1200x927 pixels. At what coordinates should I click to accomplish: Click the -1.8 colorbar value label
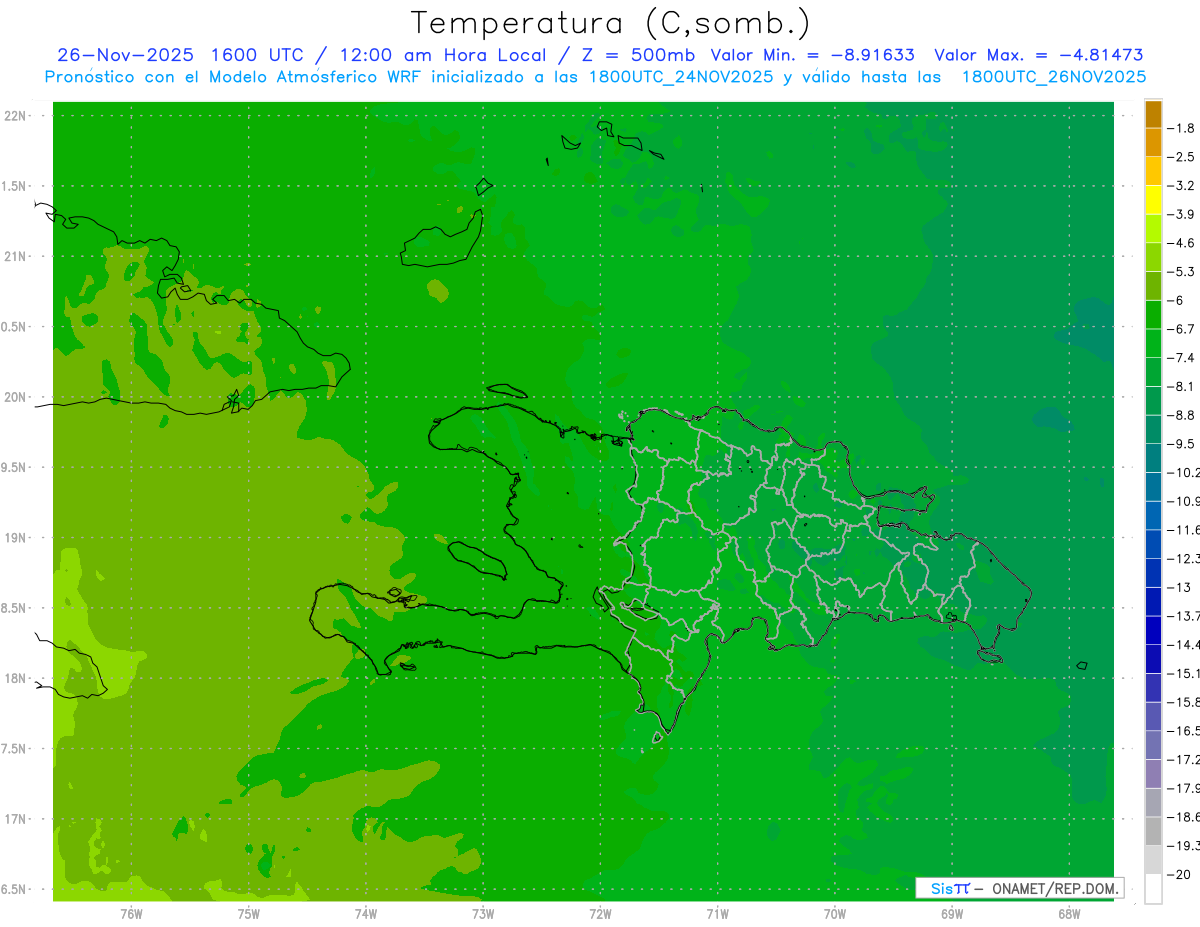(x=1182, y=128)
